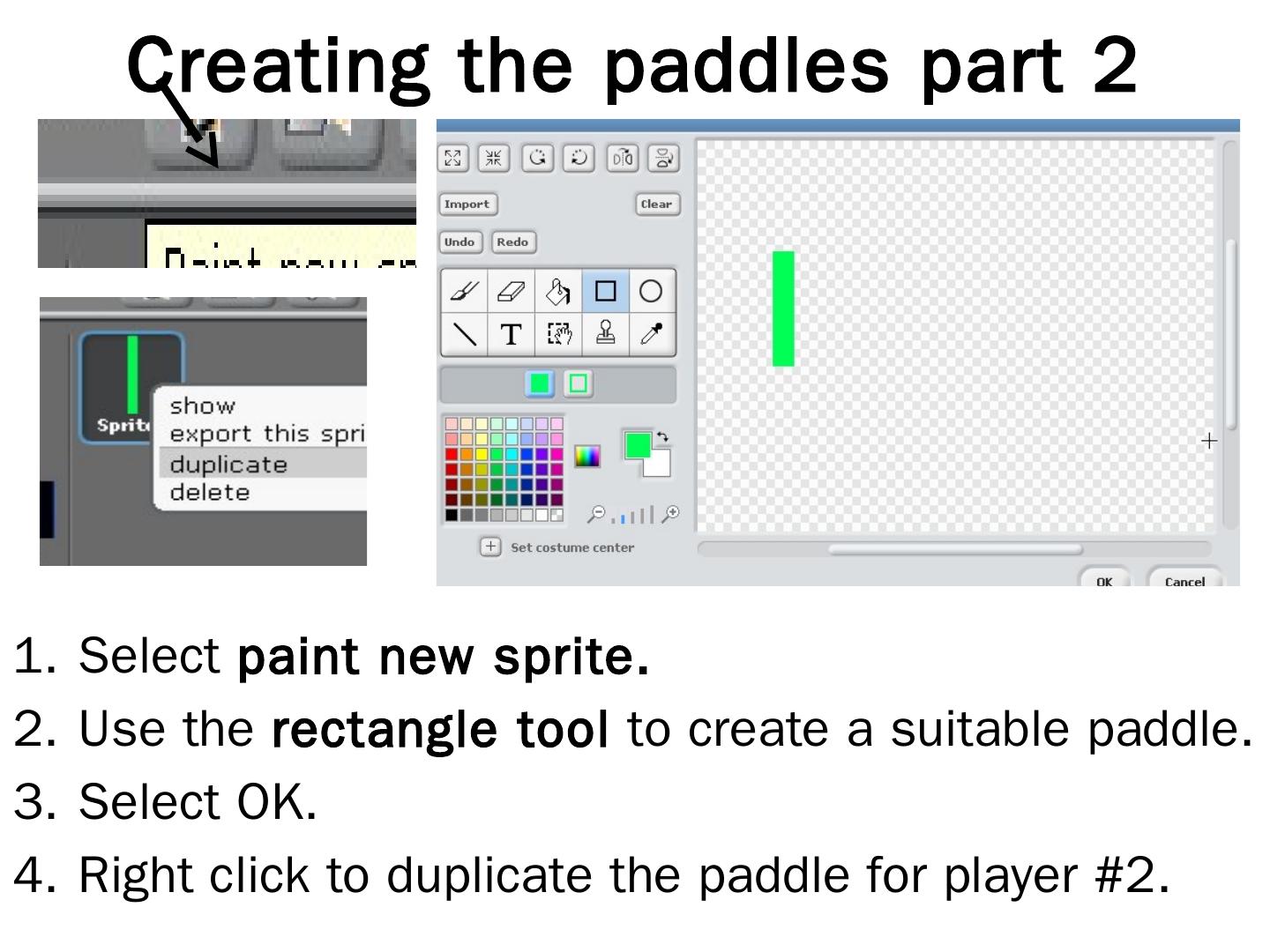Confirm the costume with OK

pos(1104,579)
